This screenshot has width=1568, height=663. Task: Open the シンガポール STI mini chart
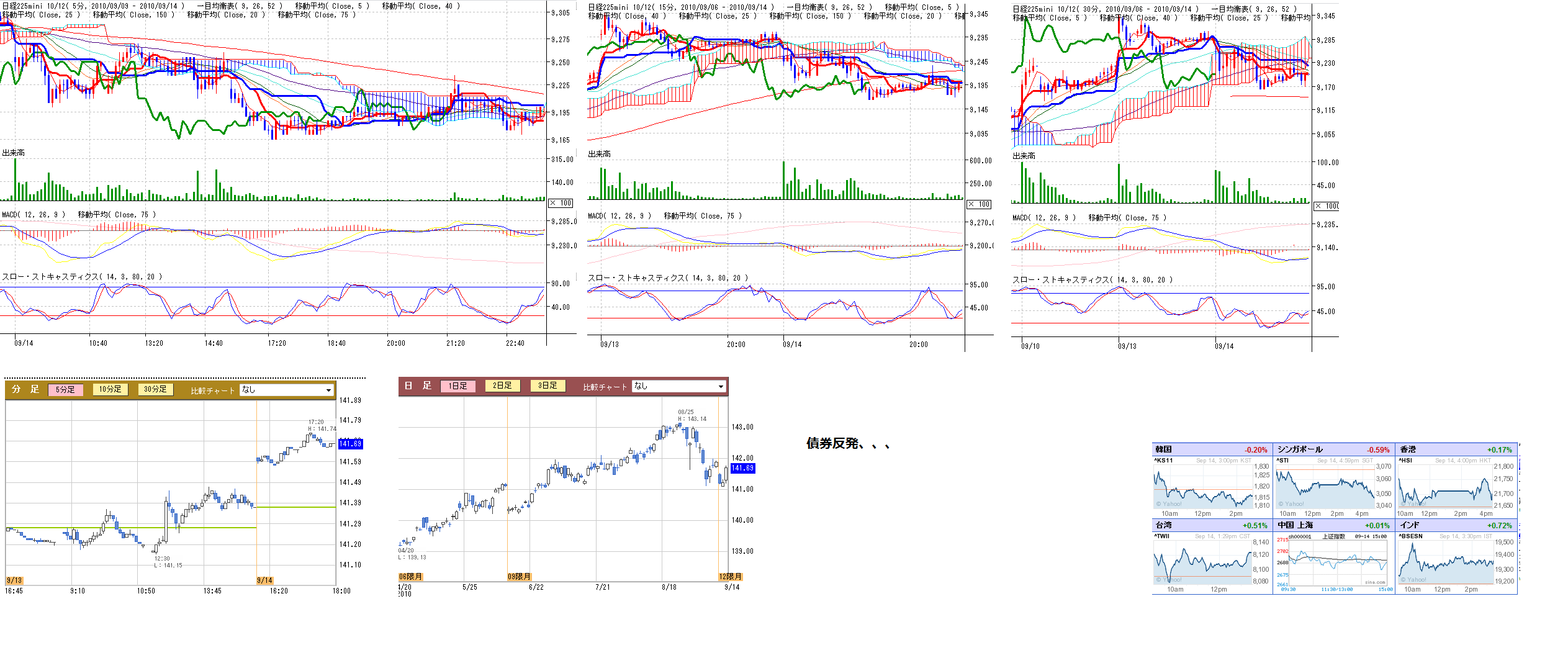click(x=1325, y=487)
